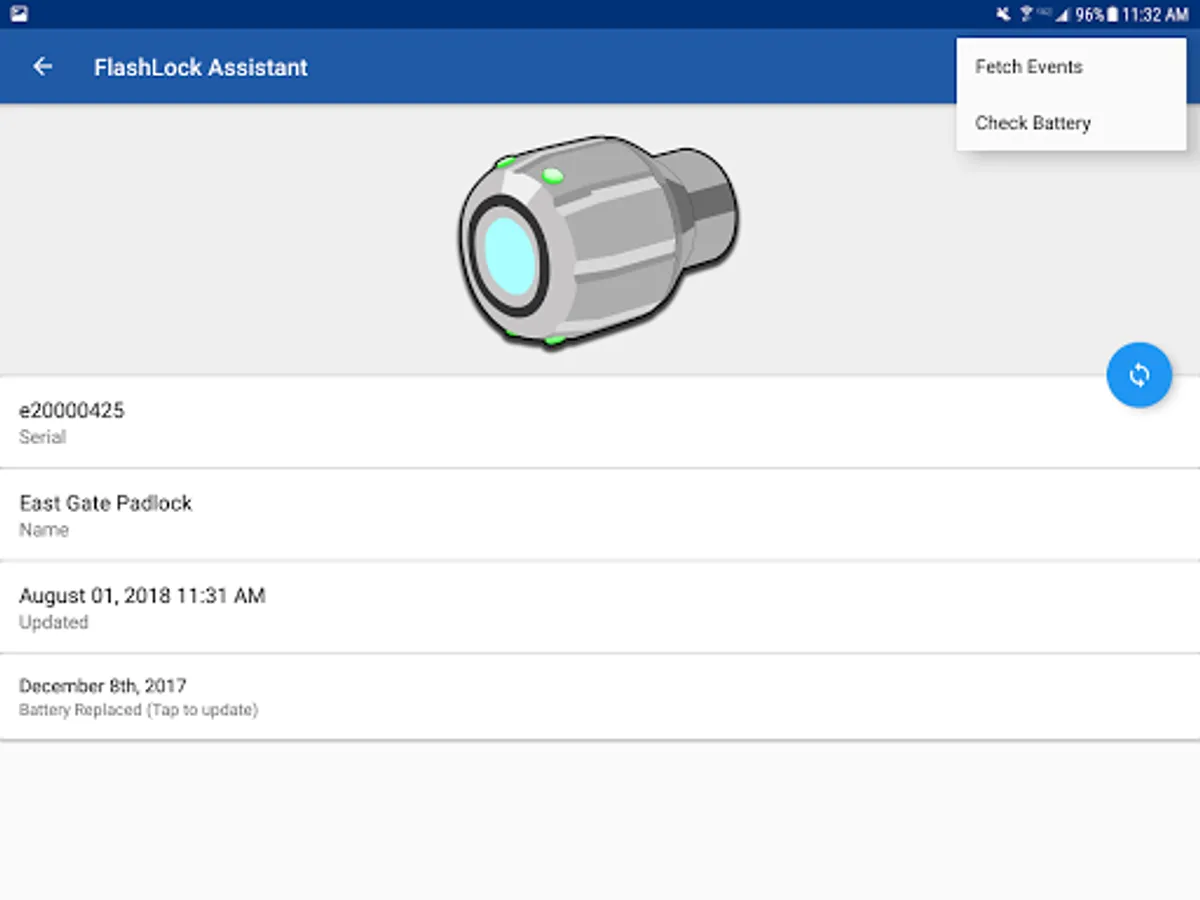The width and height of the screenshot is (1200, 900).
Task: Go back with the arrow icon
Action: tap(42, 67)
